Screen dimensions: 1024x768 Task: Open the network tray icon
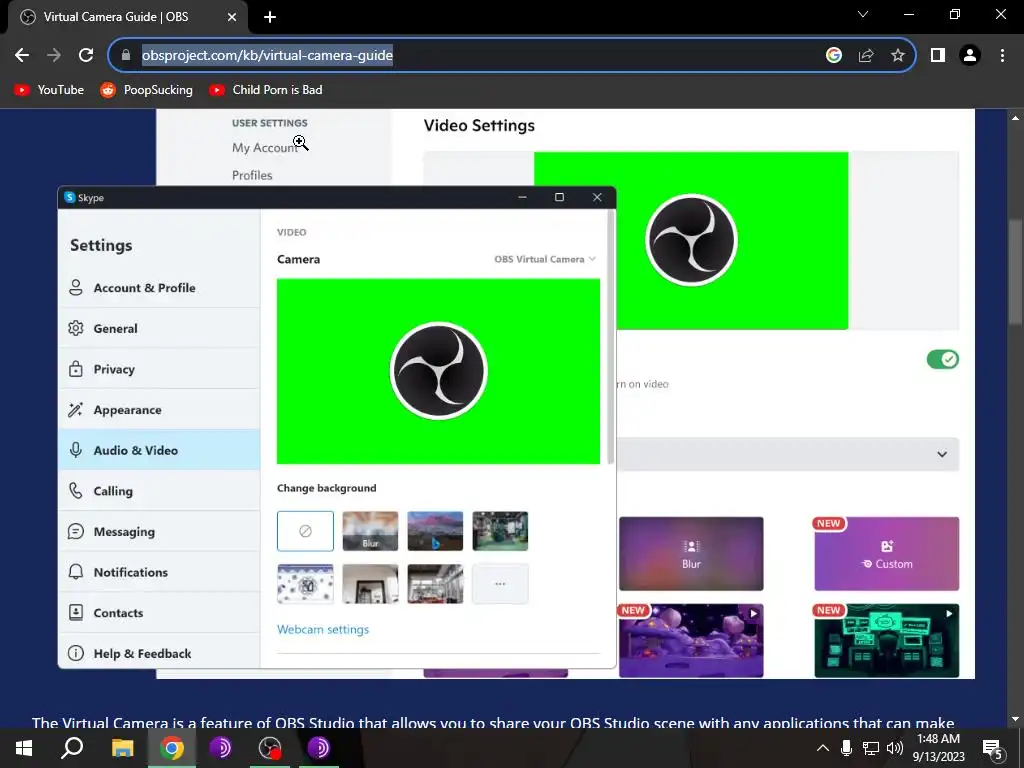871,748
